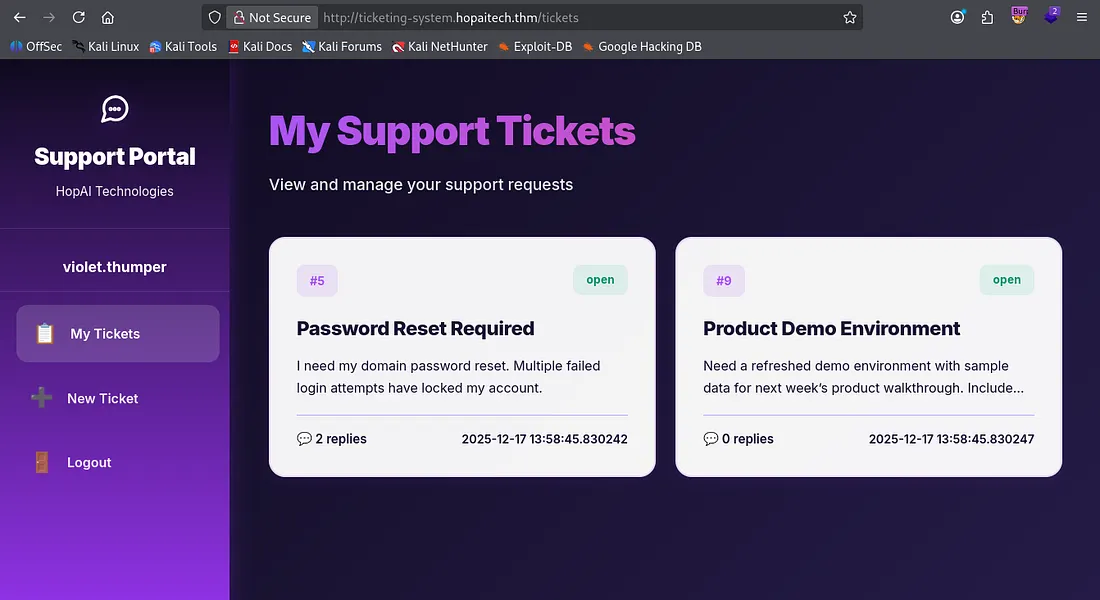Bookmark this page with the star icon
Viewport: 1100px width, 600px height.
coord(849,17)
